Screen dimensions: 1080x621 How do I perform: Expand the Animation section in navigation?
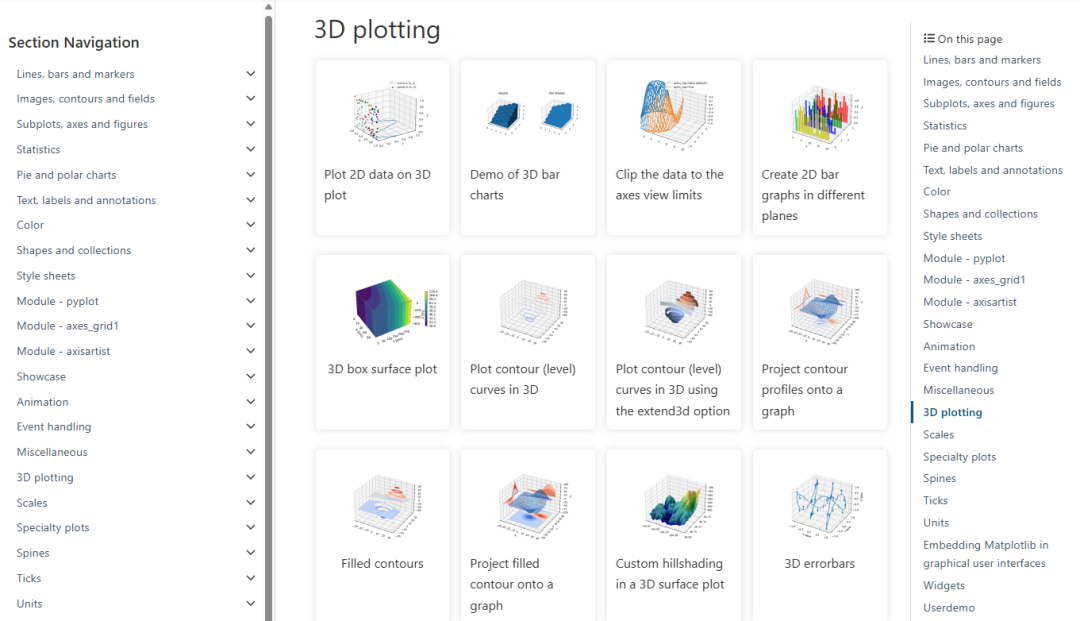pos(251,401)
